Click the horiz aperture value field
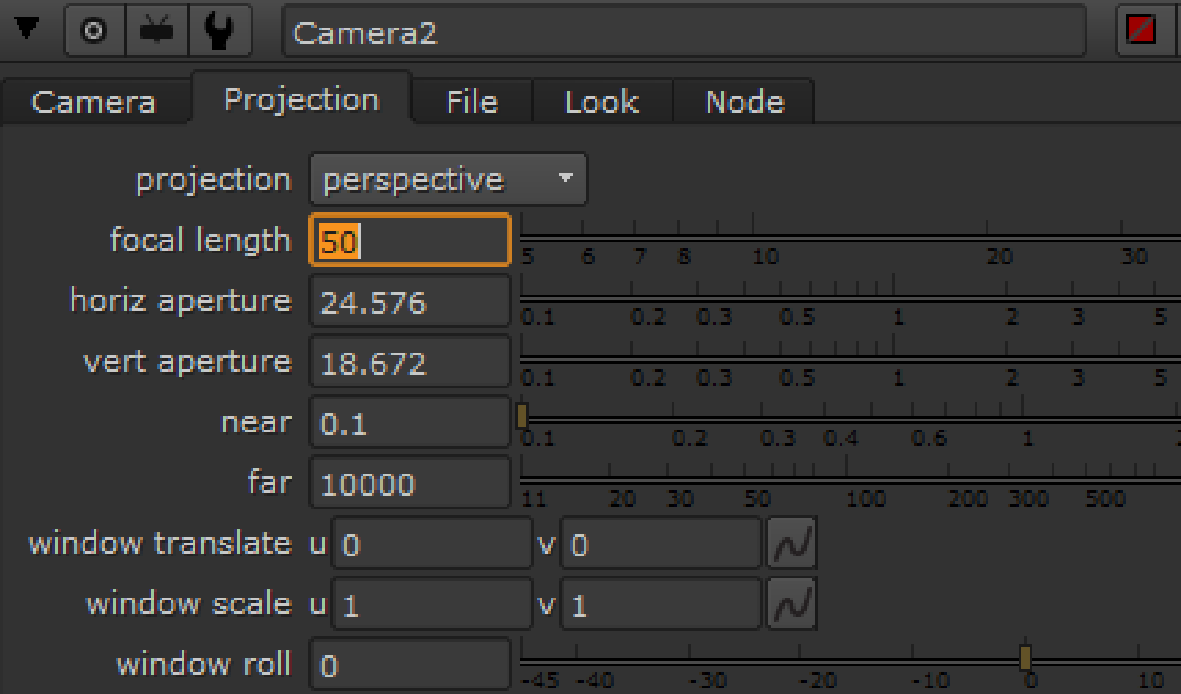This screenshot has width=1181, height=694. (x=410, y=302)
